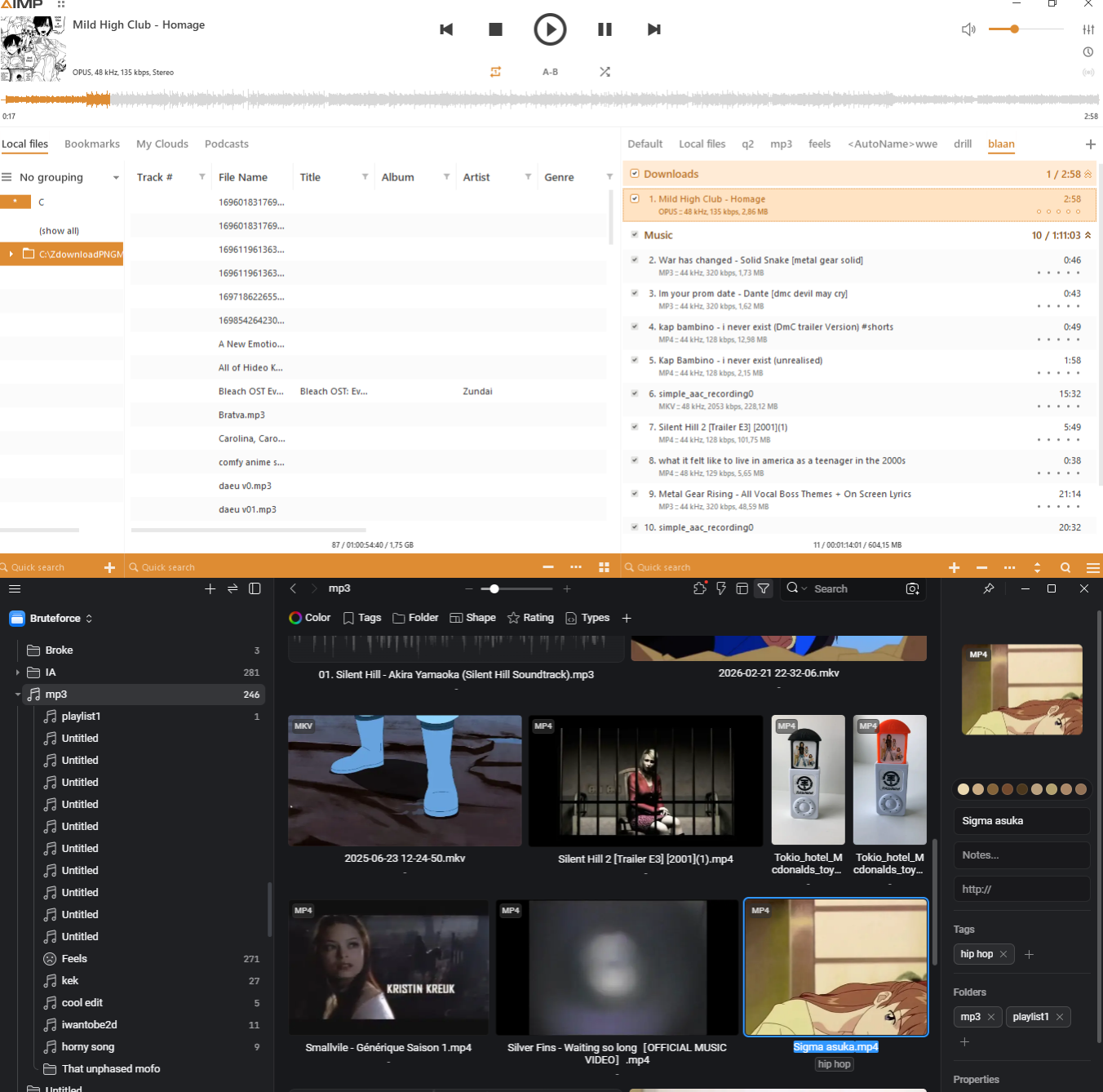This screenshot has height=1092, width=1103.
Task: Open Eagle's main hamburger menu
Action: pyautogui.click(x=15, y=588)
